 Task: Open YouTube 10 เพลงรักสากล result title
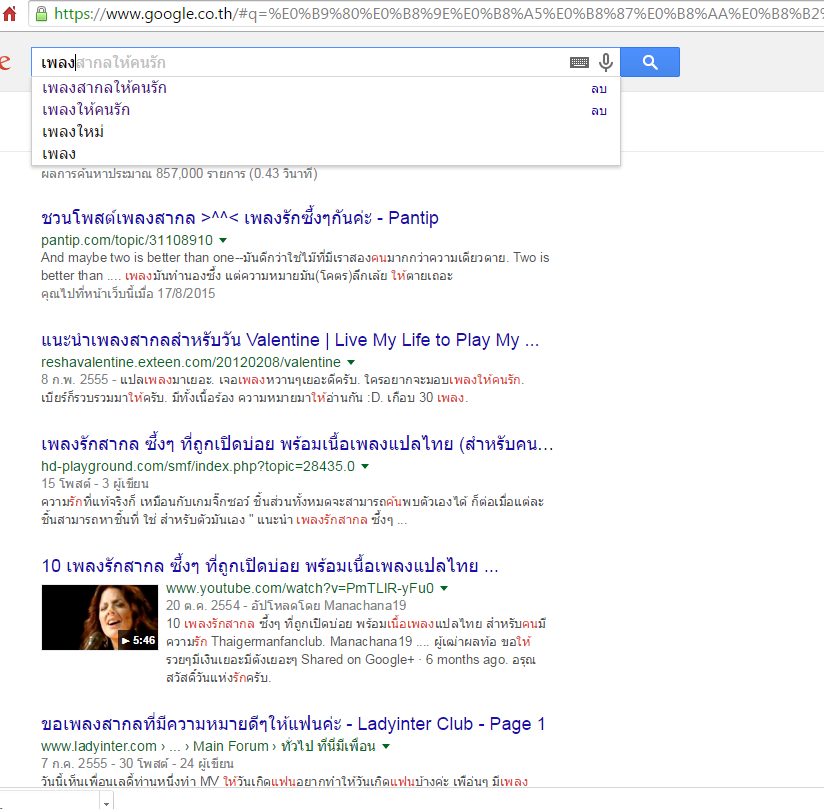pos(270,566)
